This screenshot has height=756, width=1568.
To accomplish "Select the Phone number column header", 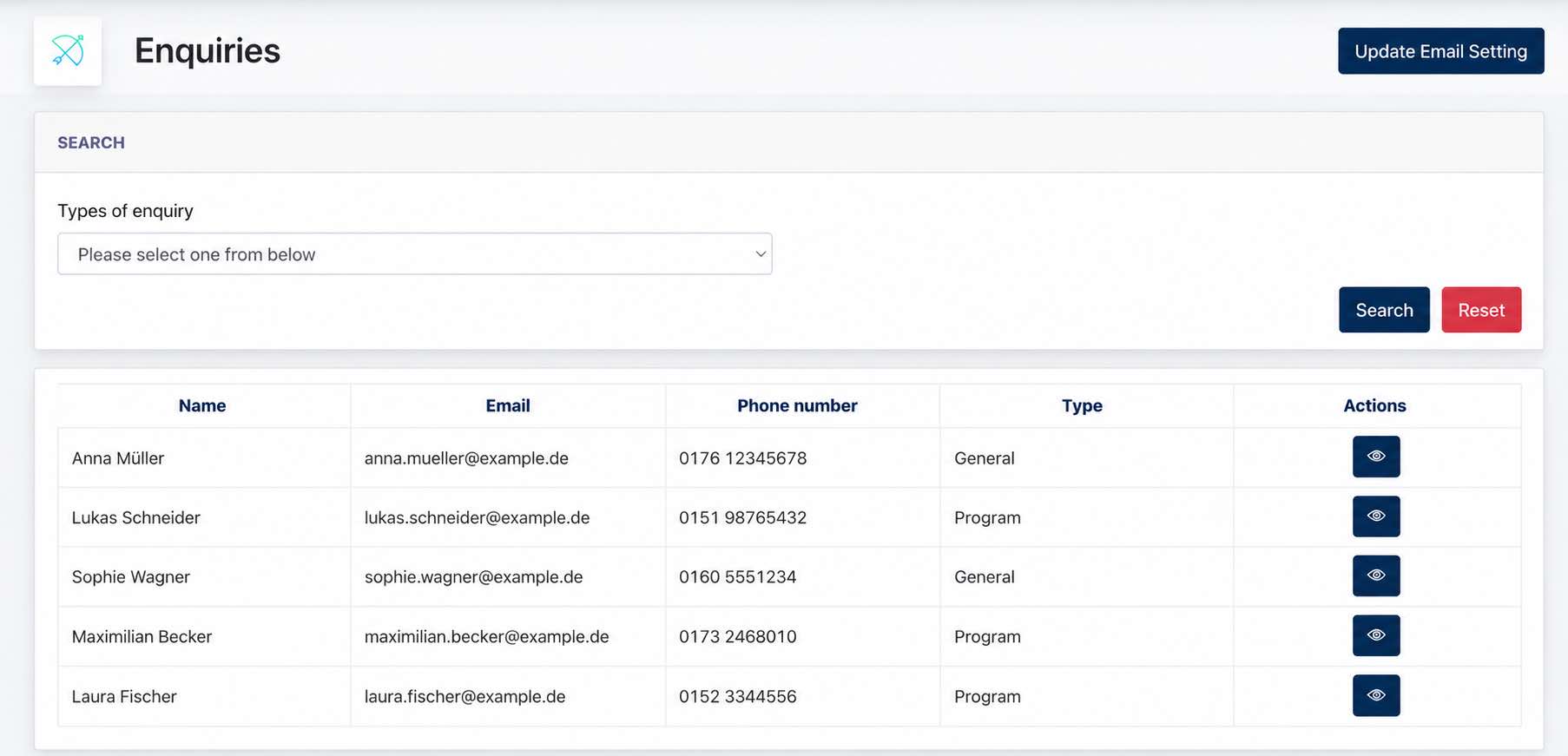I will tap(797, 405).
